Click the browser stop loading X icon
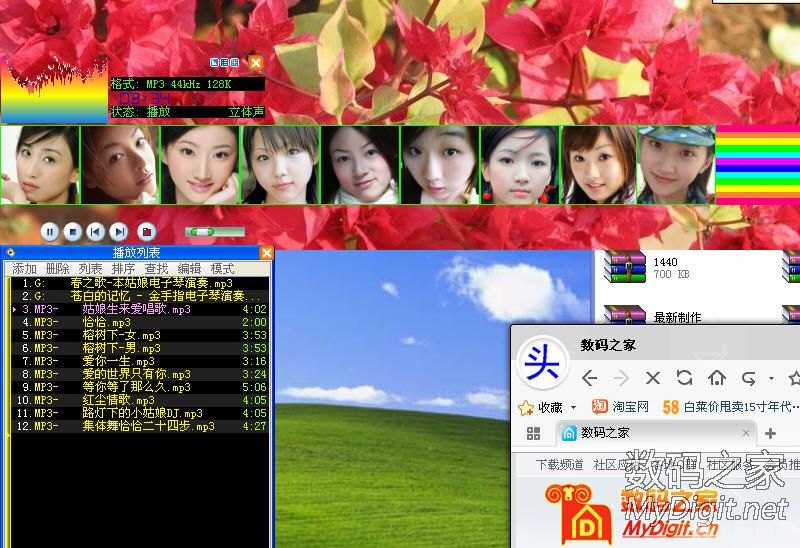800x548 pixels. click(653, 378)
